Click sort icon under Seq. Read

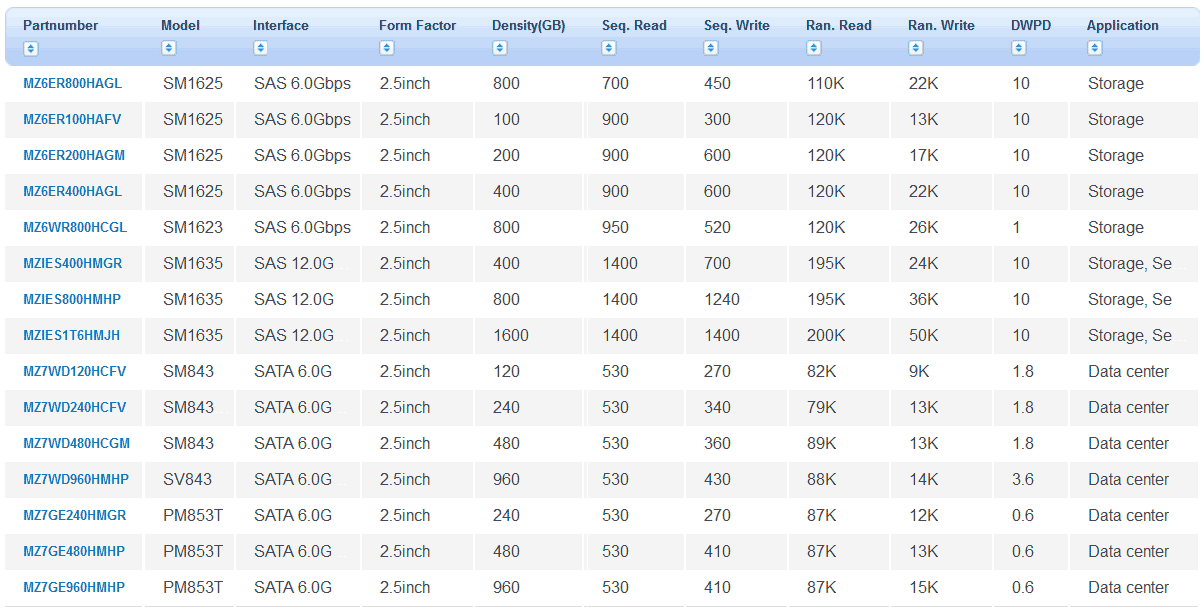point(609,48)
